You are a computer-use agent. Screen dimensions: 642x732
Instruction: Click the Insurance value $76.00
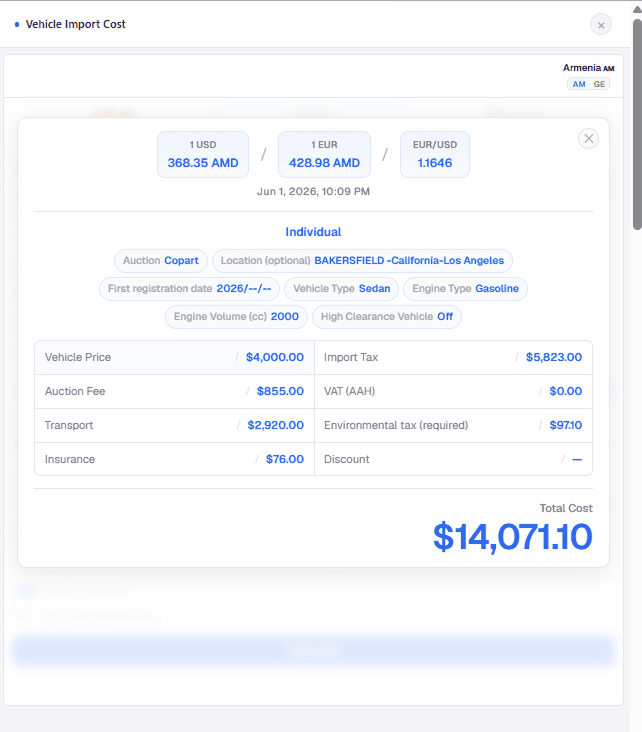click(x=285, y=459)
